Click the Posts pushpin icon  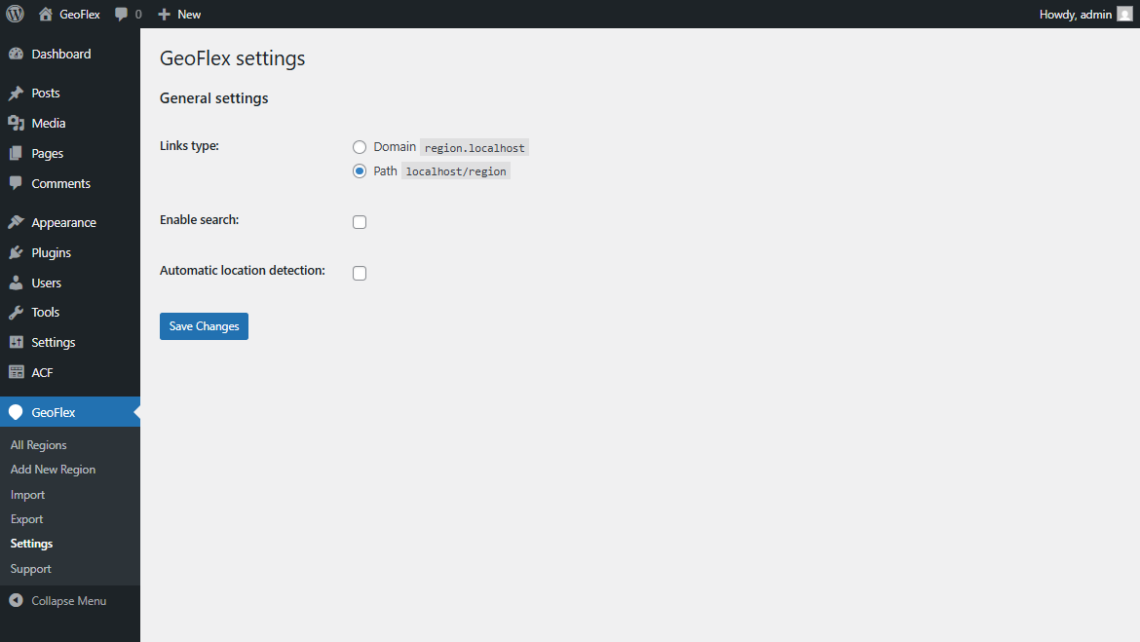16,93
